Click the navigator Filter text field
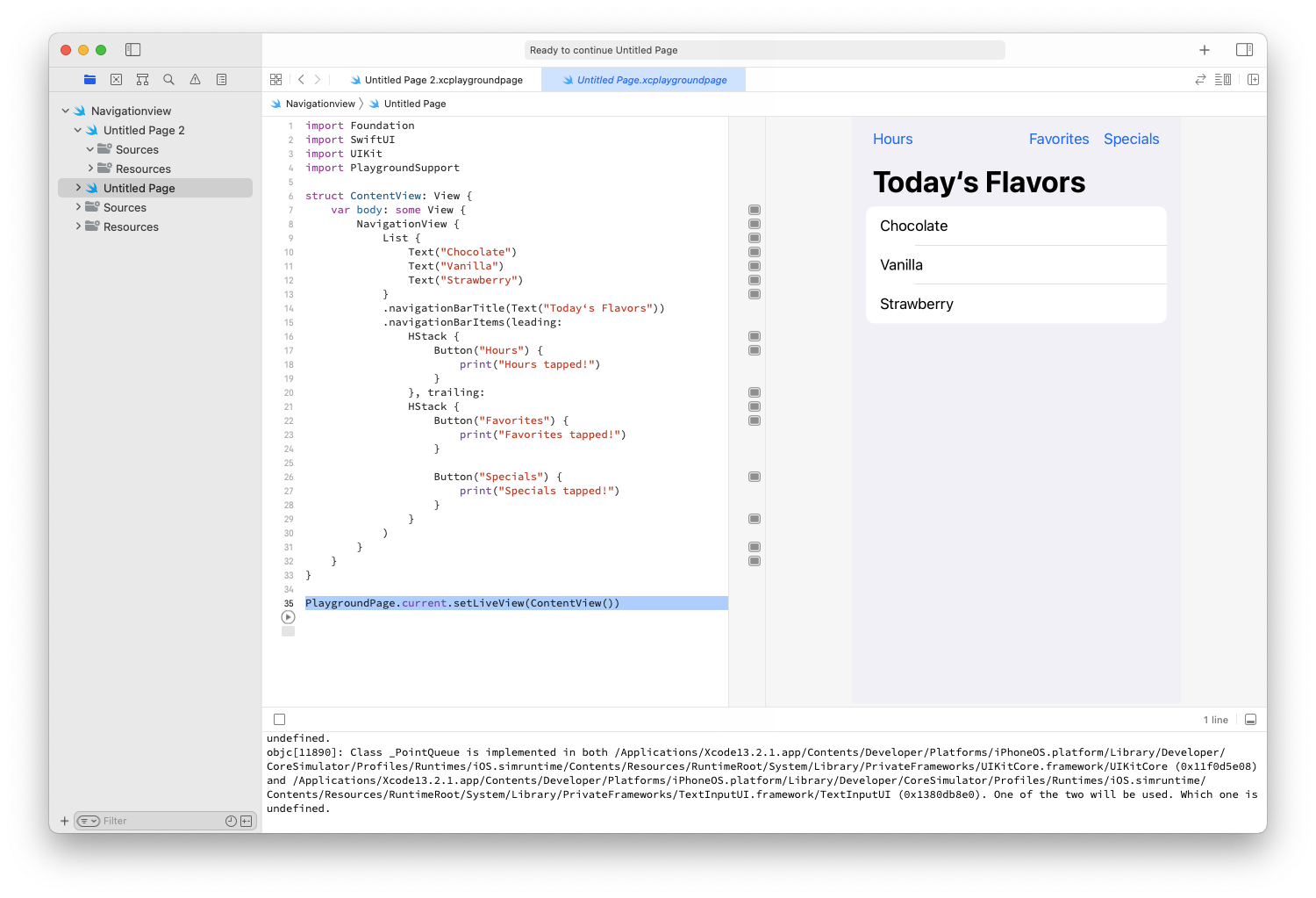The image size is (1316, 898). (162, 821)
